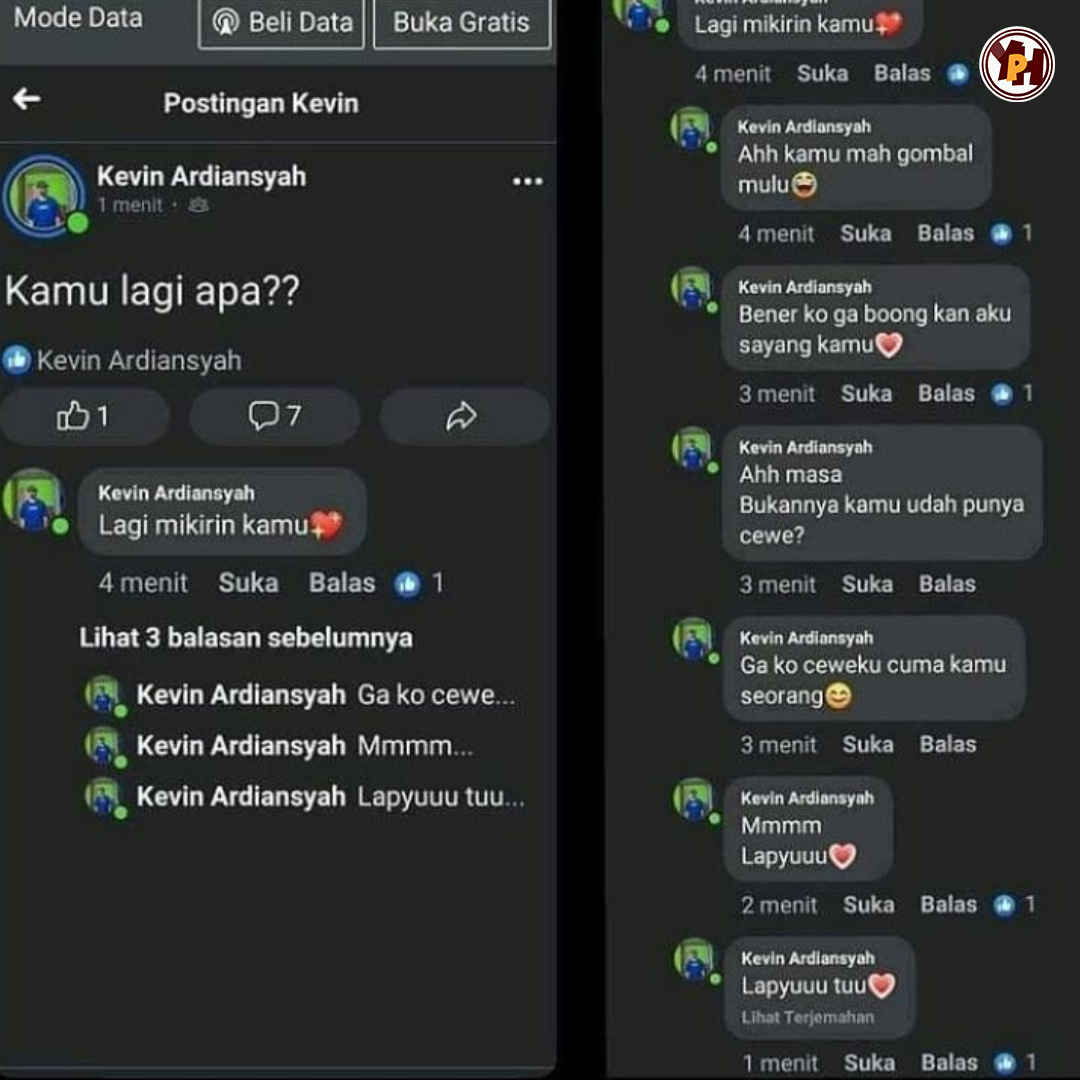Open comments via speech bubble icon showing 7

coord(274,416)
